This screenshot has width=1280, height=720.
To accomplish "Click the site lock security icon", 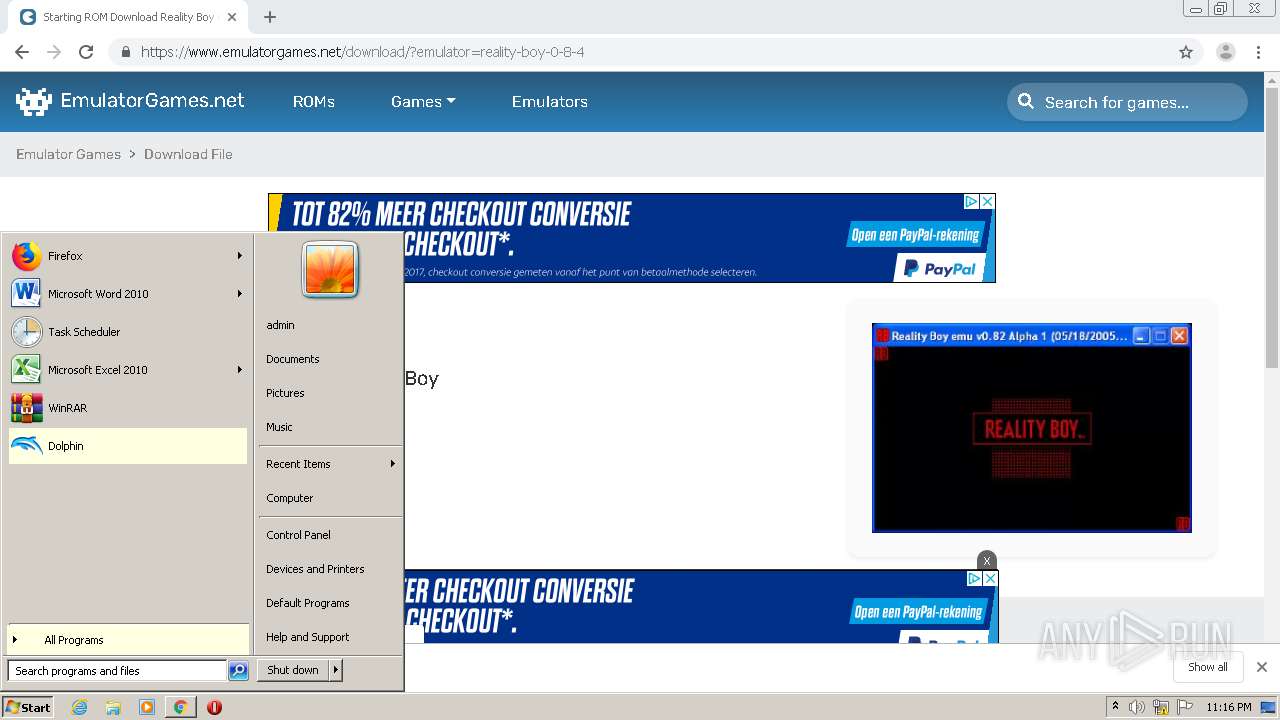I will pos(125,52).
